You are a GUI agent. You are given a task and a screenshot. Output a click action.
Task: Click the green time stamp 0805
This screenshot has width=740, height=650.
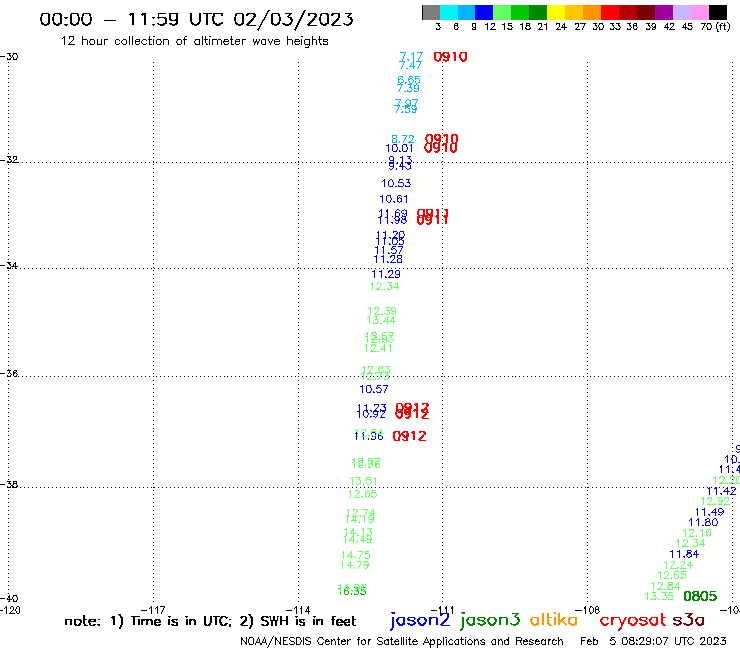pos(700,596)
